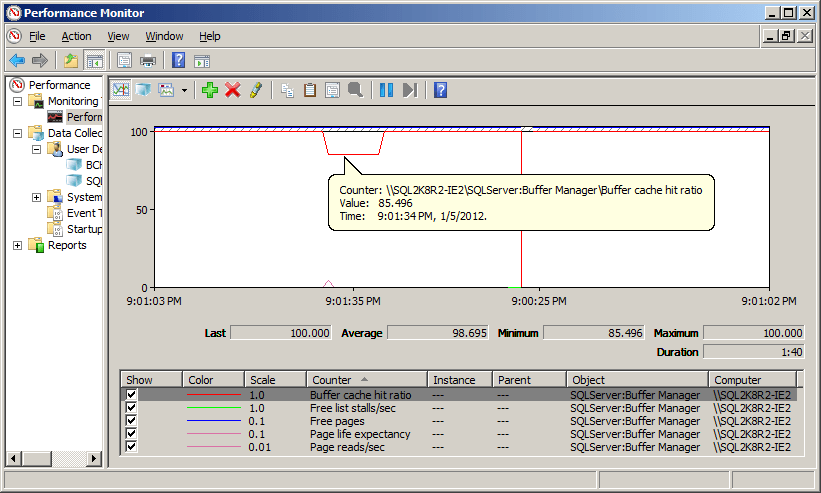Select the Page life expectancy counter row
This screenshot has height=493, width=821.
tap(360, 434)
